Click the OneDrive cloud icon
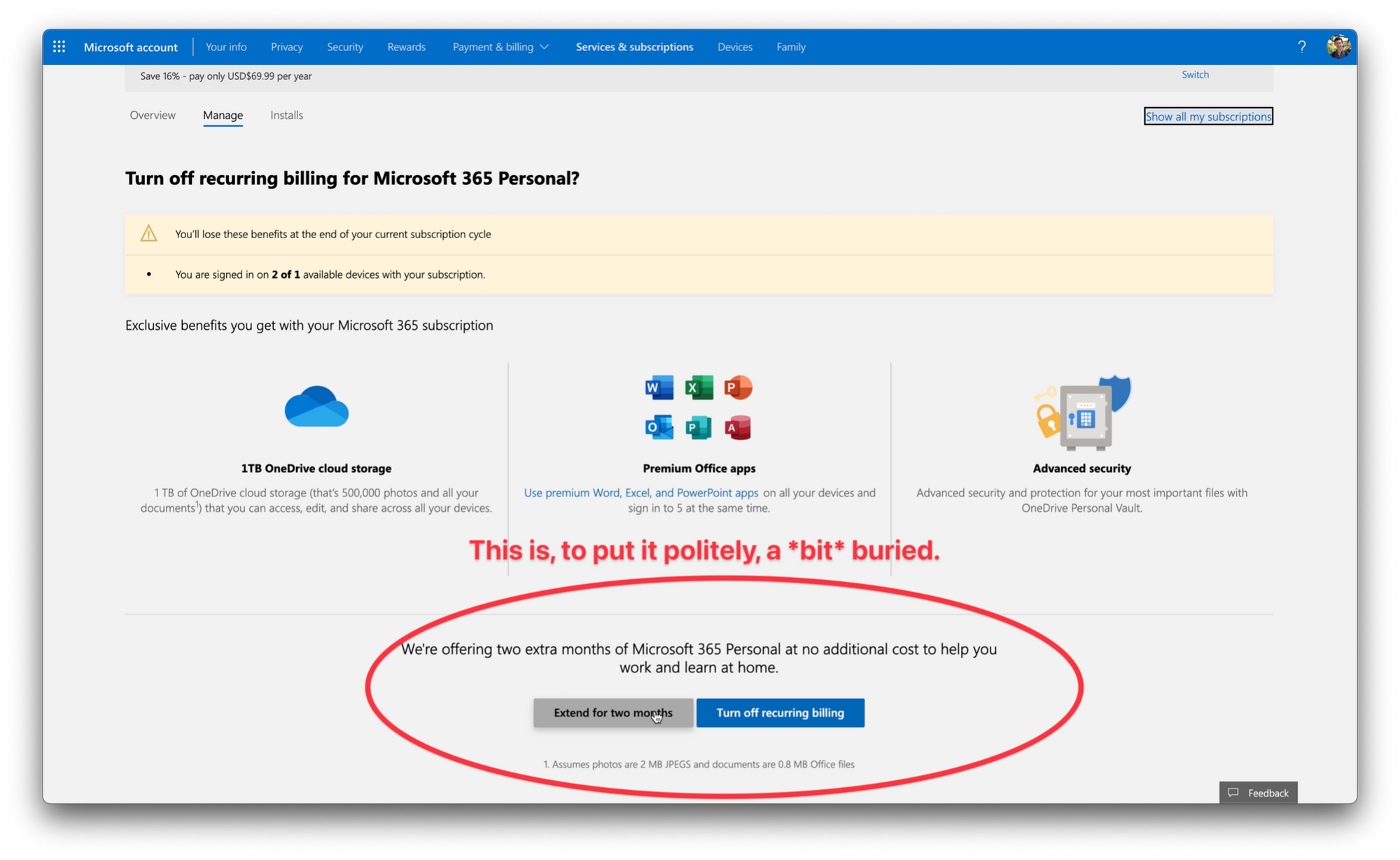 316,406
